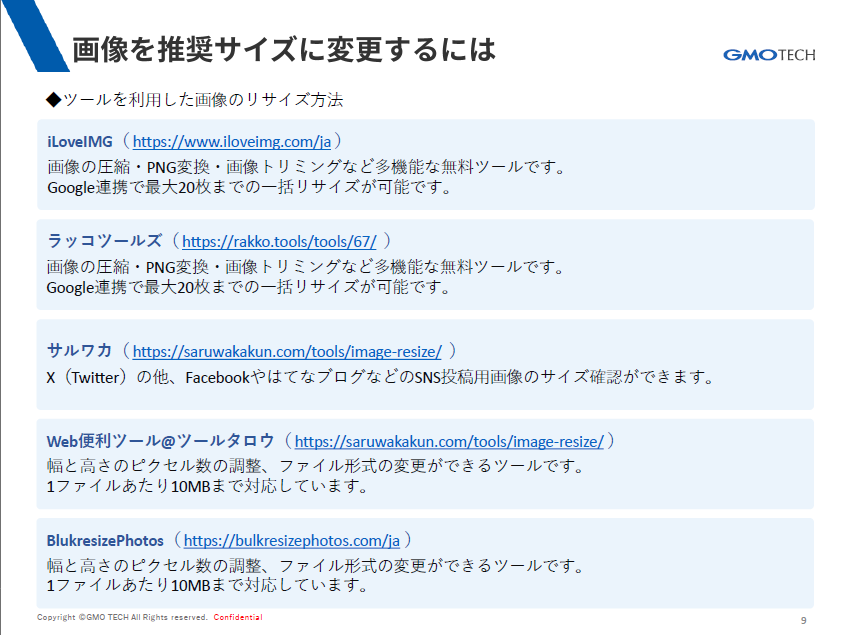Select the slide title 画像を推奨サイズに変更するには

(283, 49)
